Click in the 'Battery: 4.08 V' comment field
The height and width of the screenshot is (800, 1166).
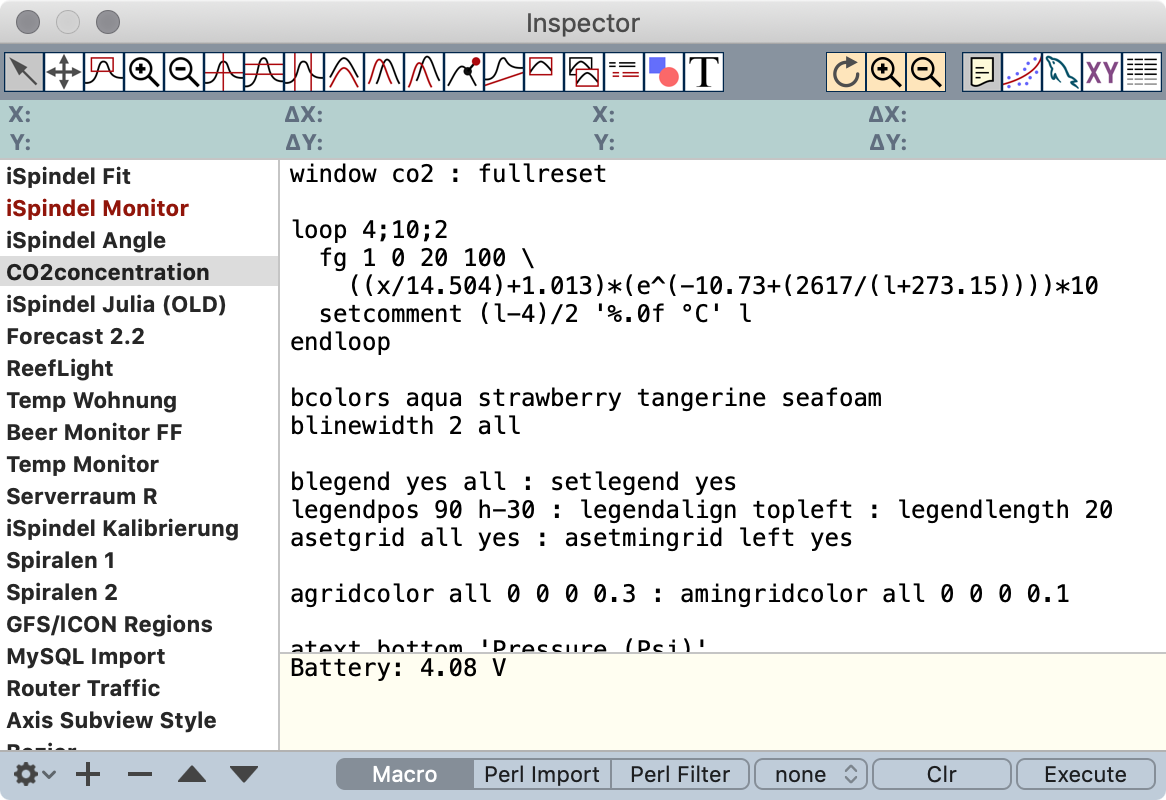pyautogui.click(x=723, y=702)
